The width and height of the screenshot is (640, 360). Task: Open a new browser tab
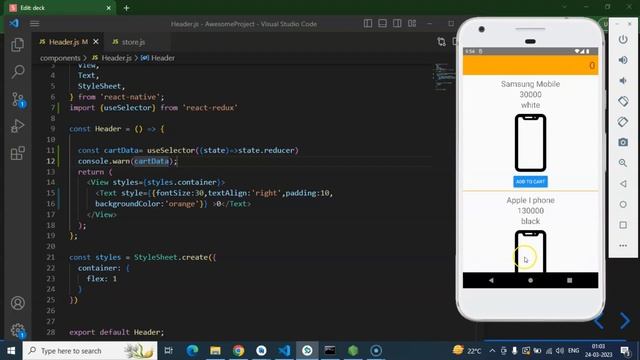pos(127,8)
